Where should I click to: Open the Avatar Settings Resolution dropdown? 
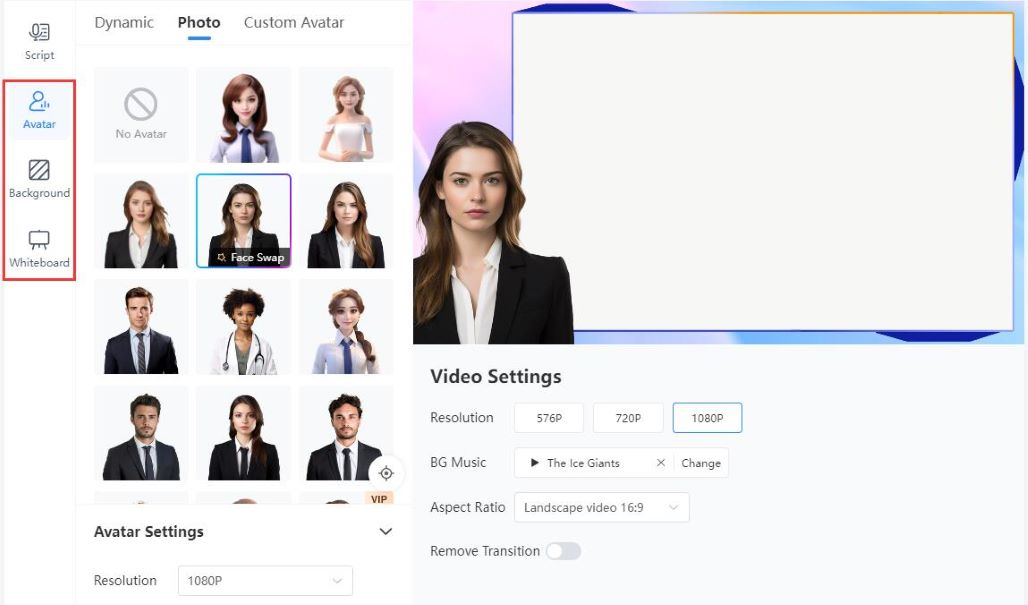(x=264, y=580)
